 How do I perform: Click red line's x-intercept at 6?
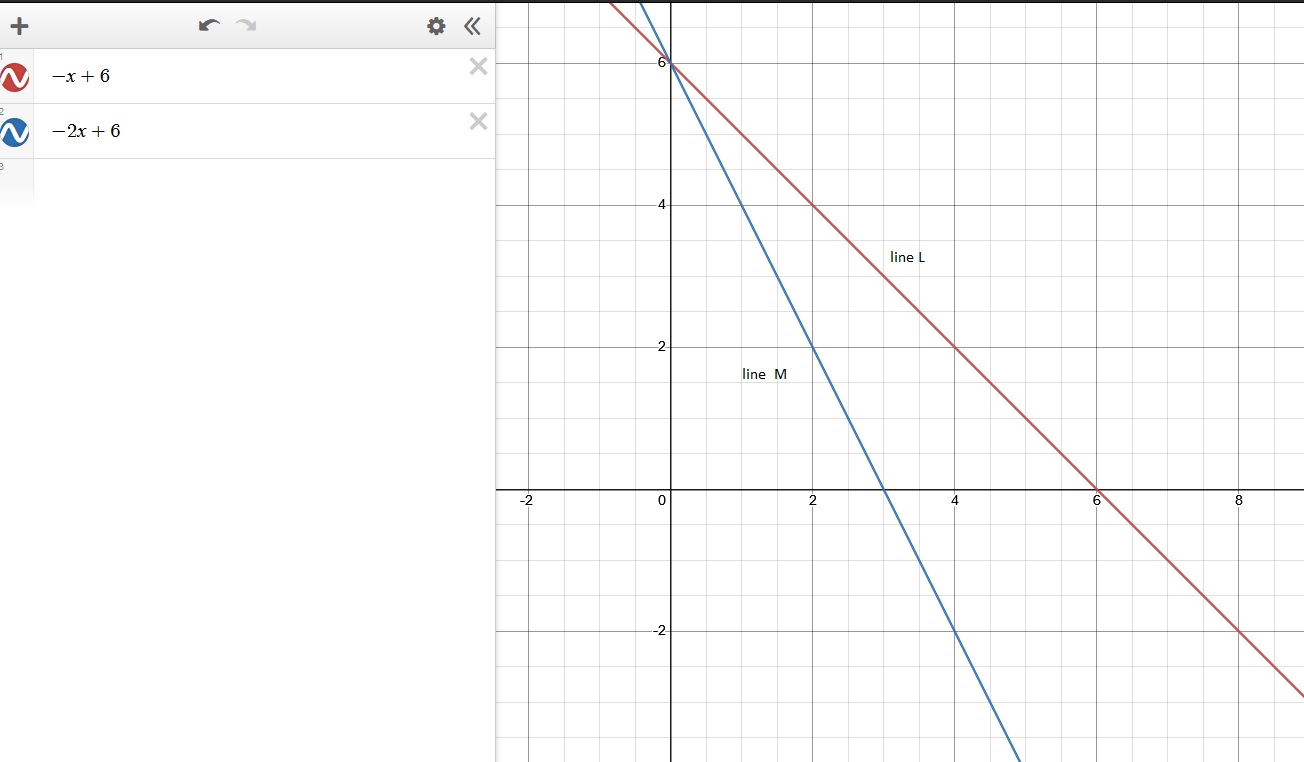(1097, 490)
